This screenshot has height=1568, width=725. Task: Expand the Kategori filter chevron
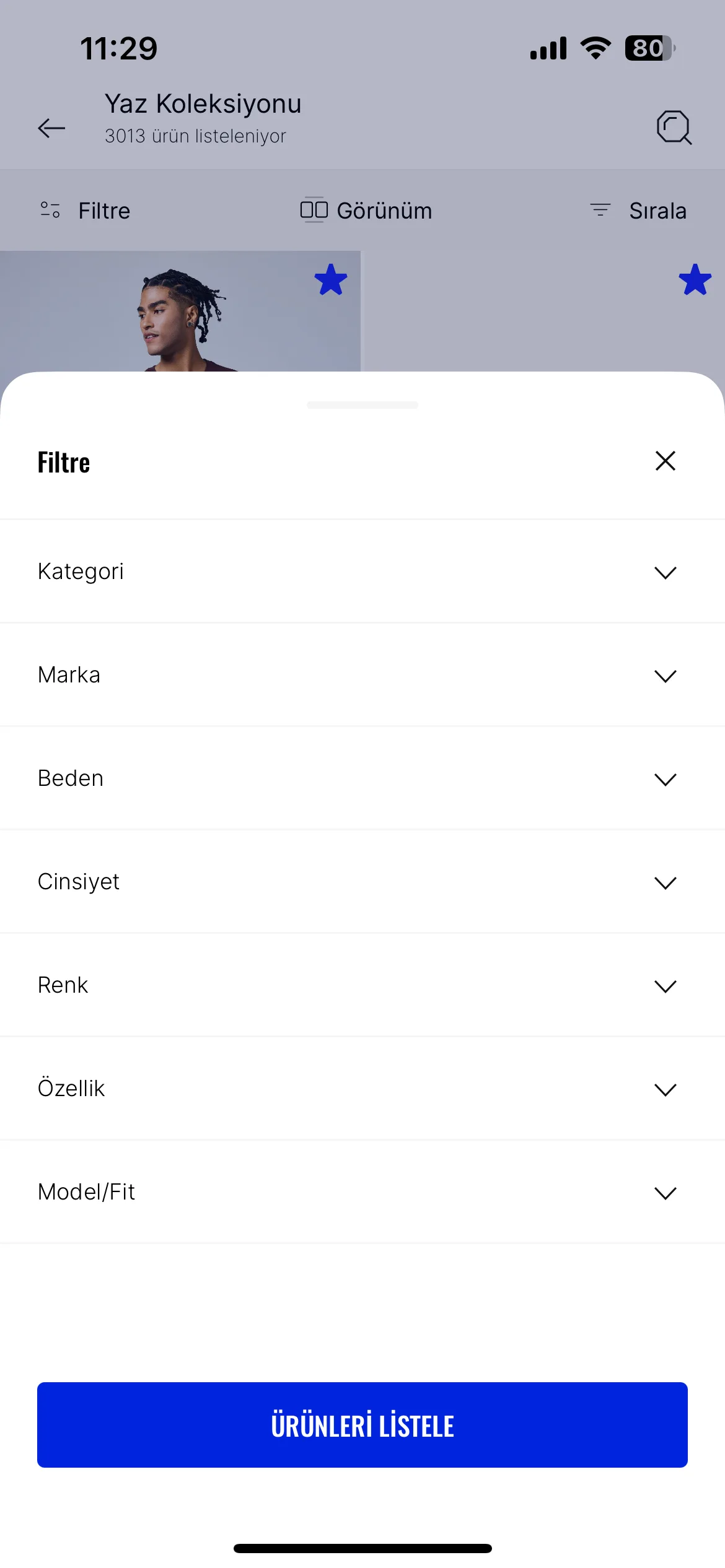coord(665,572)
